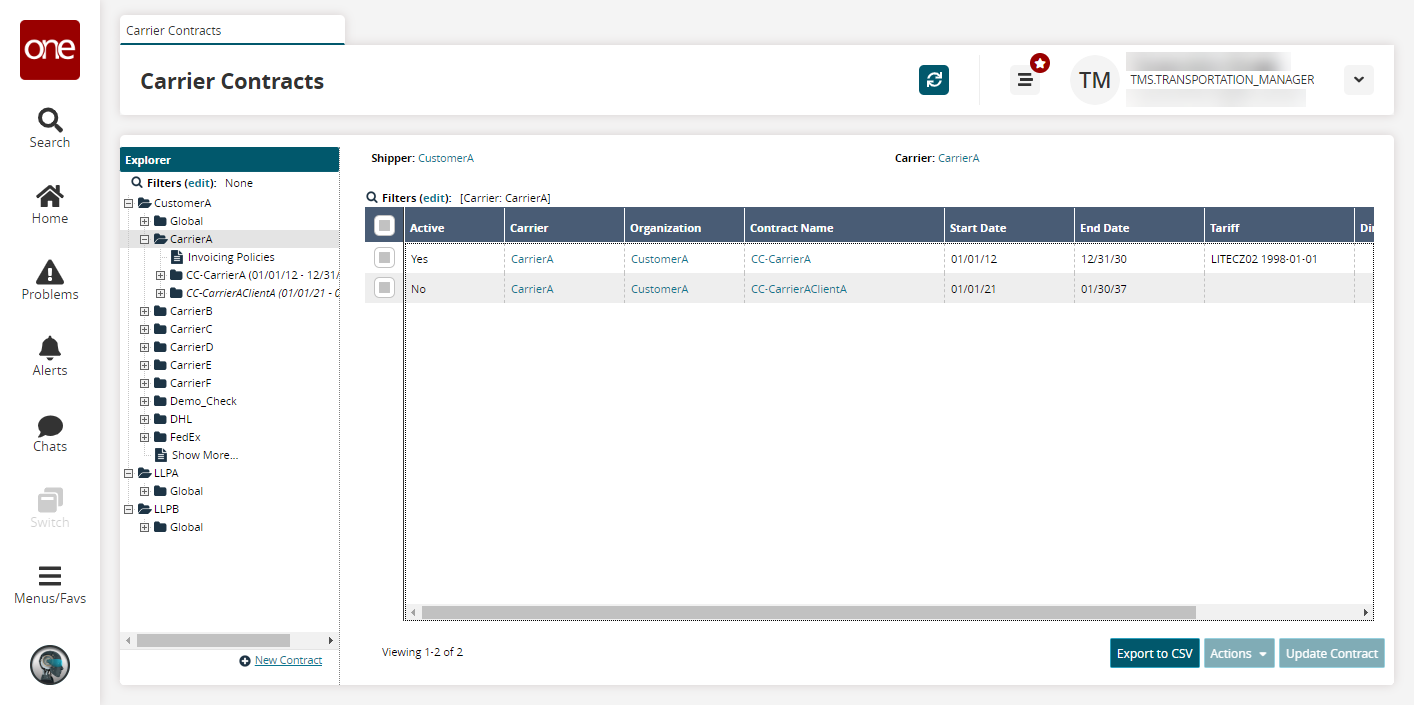Click the New Contract link
Screen dimensions: 1414x705
(x=288, y=660)
